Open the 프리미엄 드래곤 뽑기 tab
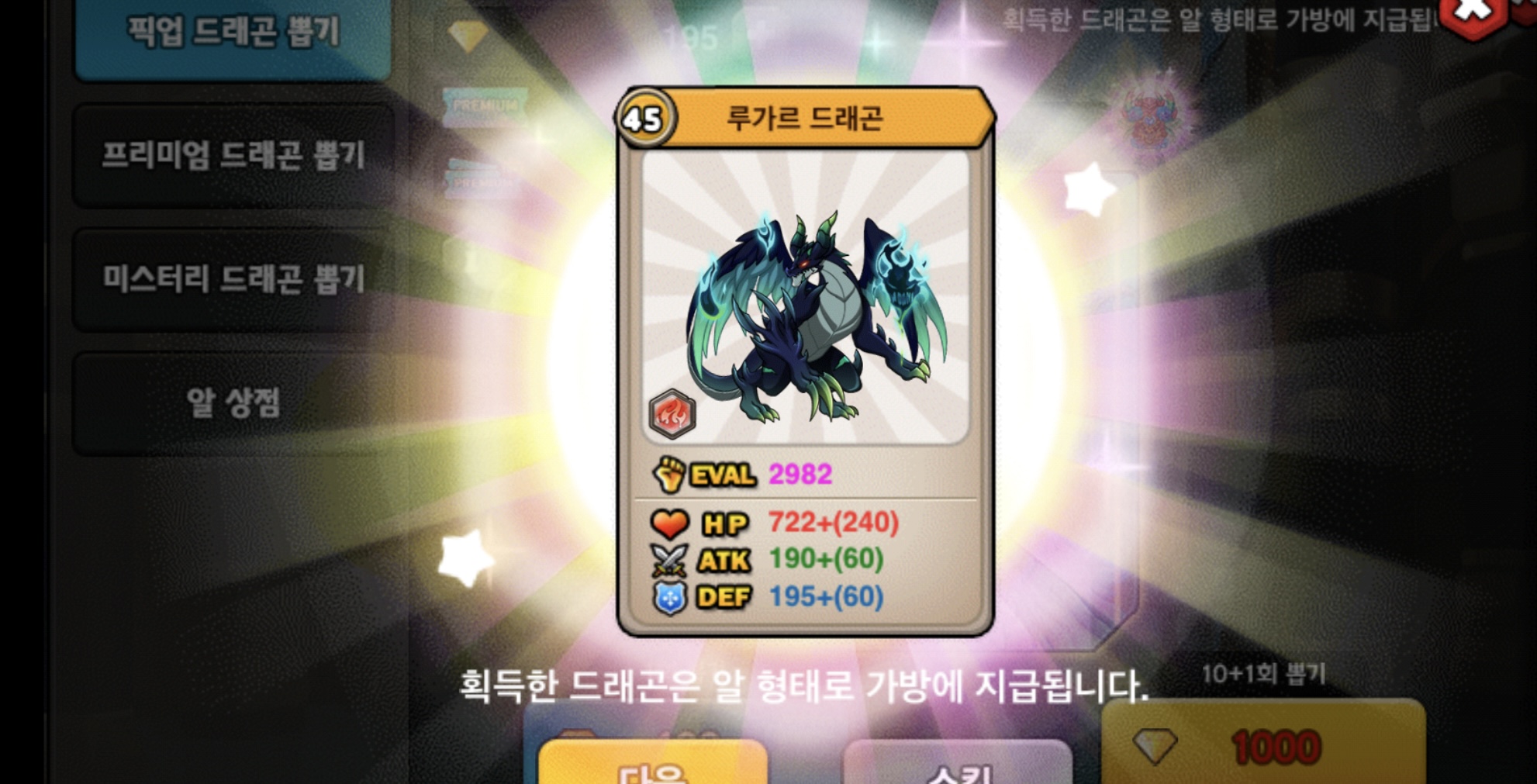The image size is (1537, 784). pos(233,155)
